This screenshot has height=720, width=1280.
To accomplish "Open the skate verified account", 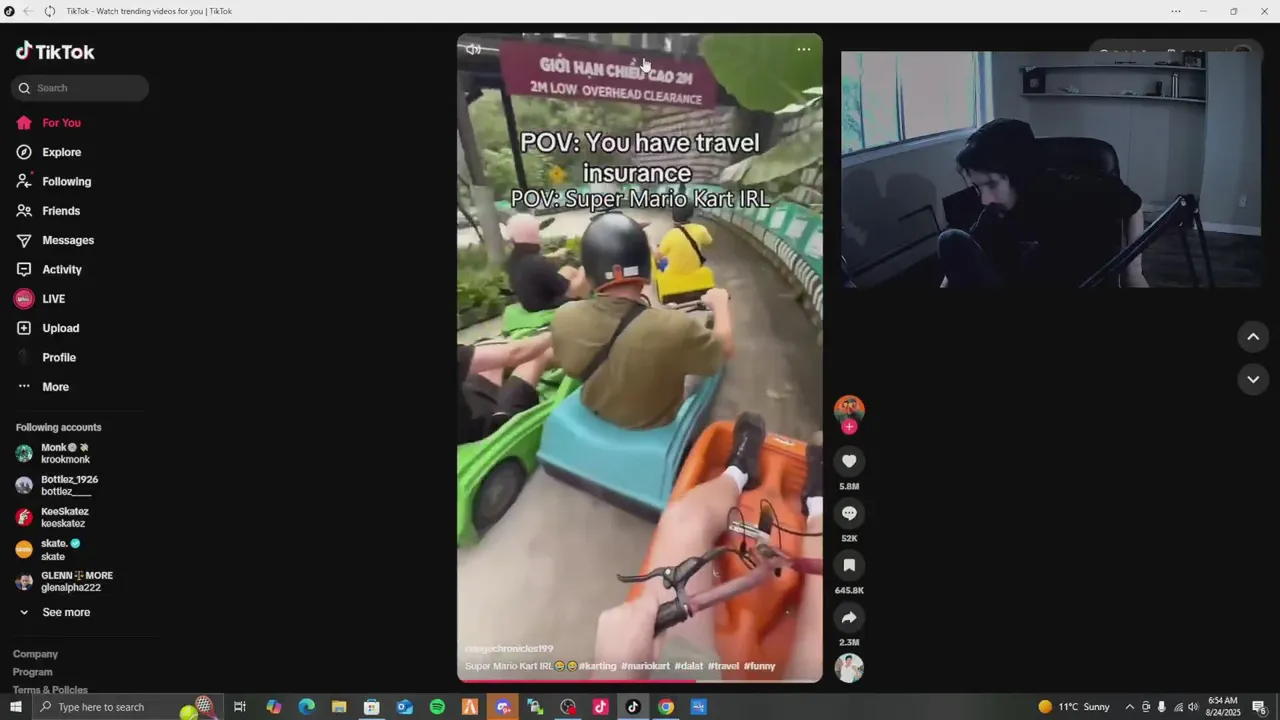I will tap(48, 549).
